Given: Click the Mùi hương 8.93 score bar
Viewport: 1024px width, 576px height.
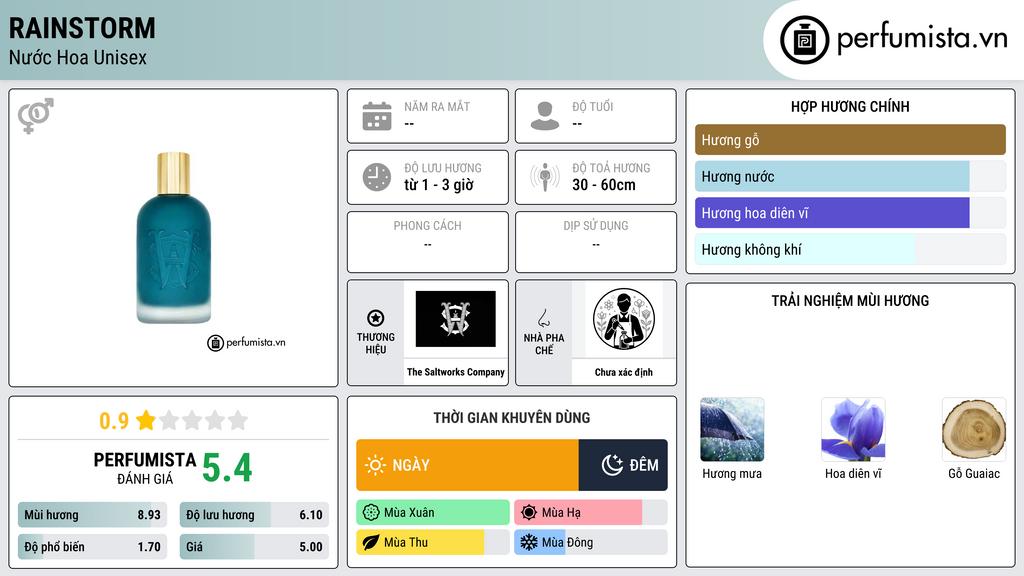Looking at the screenshot, I should coord(93,515).
